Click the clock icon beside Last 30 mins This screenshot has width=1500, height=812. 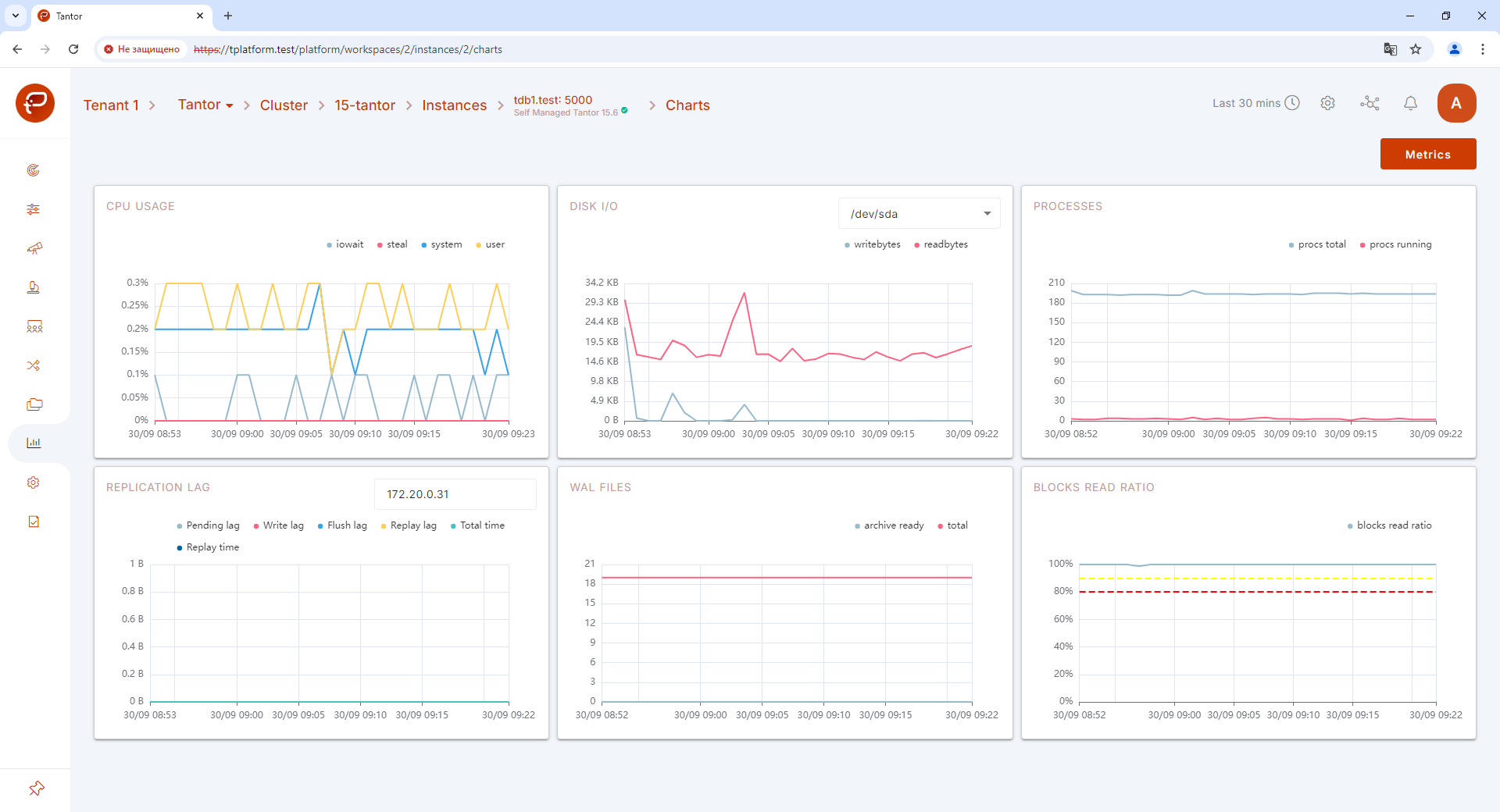[x=1292, y=103]
